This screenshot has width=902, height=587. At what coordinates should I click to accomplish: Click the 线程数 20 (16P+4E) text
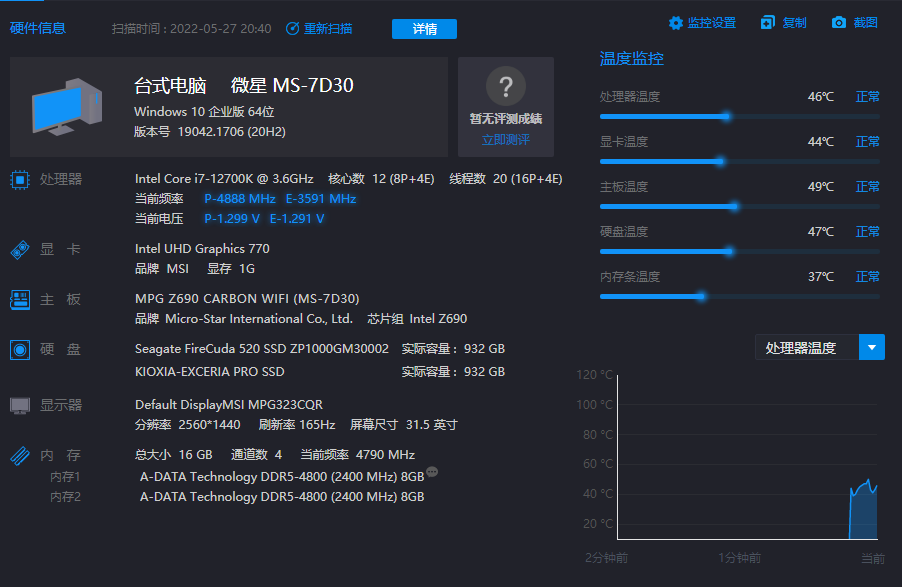(506, 179)
